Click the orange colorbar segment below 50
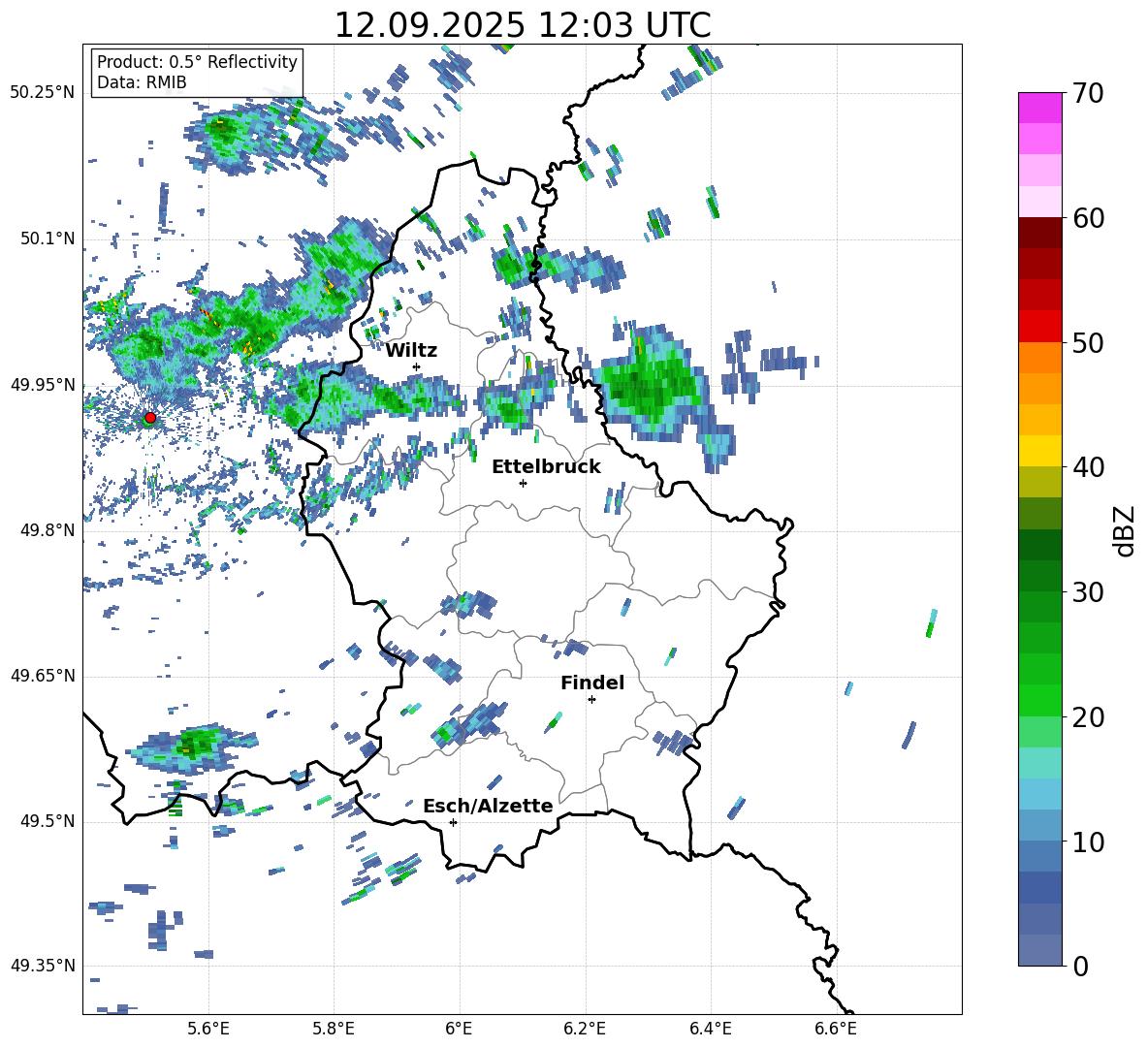The width and height of the screenshot is (1148, 1048). pyautogui.click(x=1039, y=358)
